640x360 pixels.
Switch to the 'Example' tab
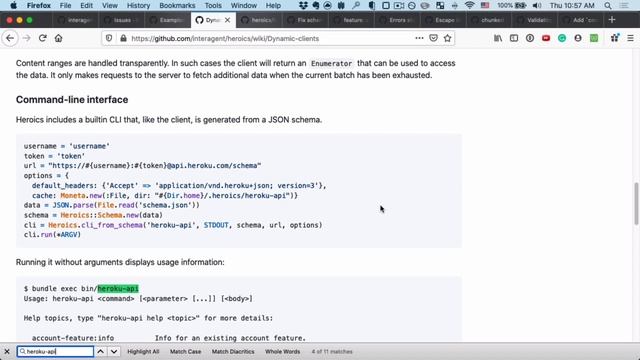(x=167, y=20)
